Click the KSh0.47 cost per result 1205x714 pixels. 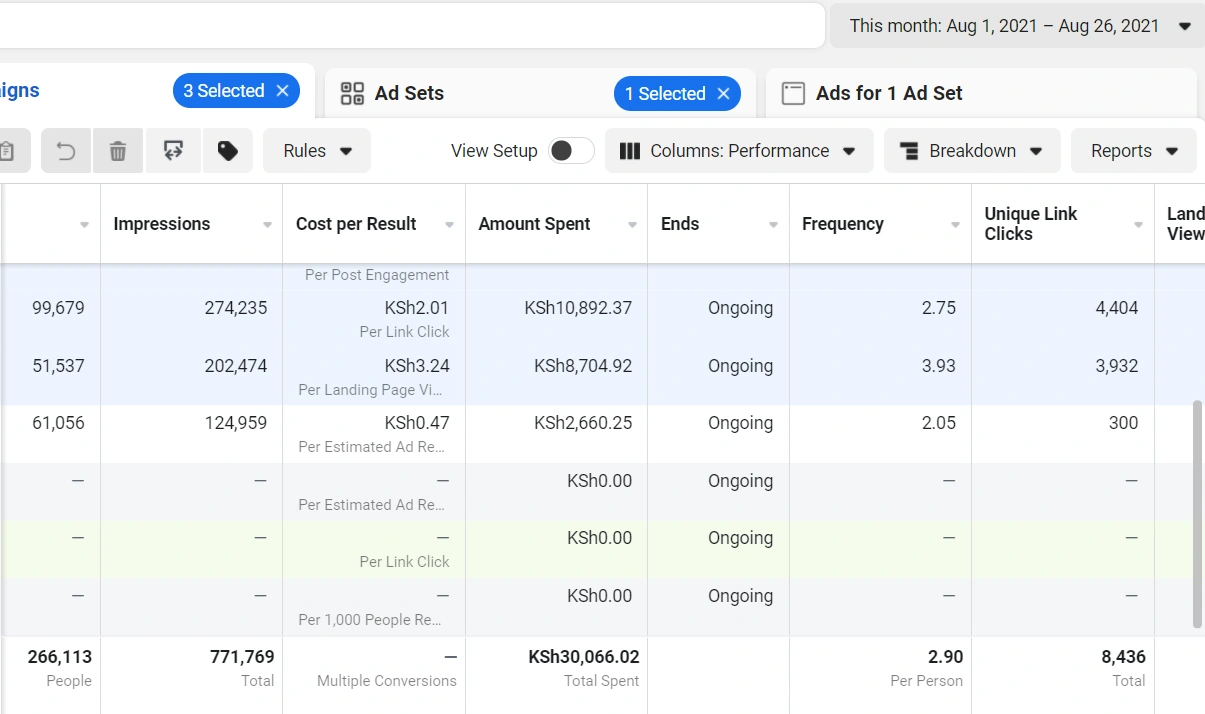pyautogui.click(x=417, y=423)
